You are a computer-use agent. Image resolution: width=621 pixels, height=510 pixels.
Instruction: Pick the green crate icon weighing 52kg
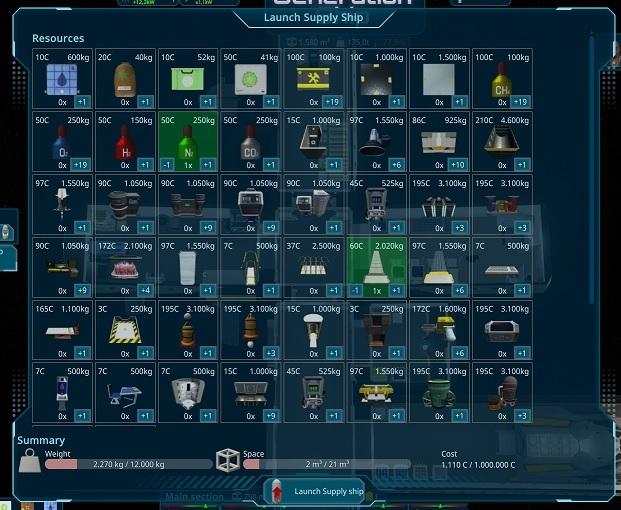click(x=188, y=79)
